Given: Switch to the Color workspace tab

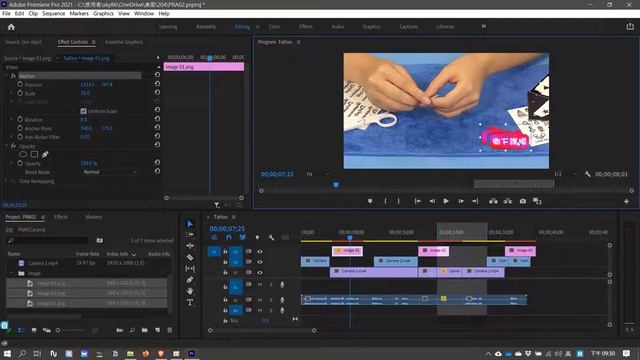Looking at the screenshot, I should [x=274, y=27].
